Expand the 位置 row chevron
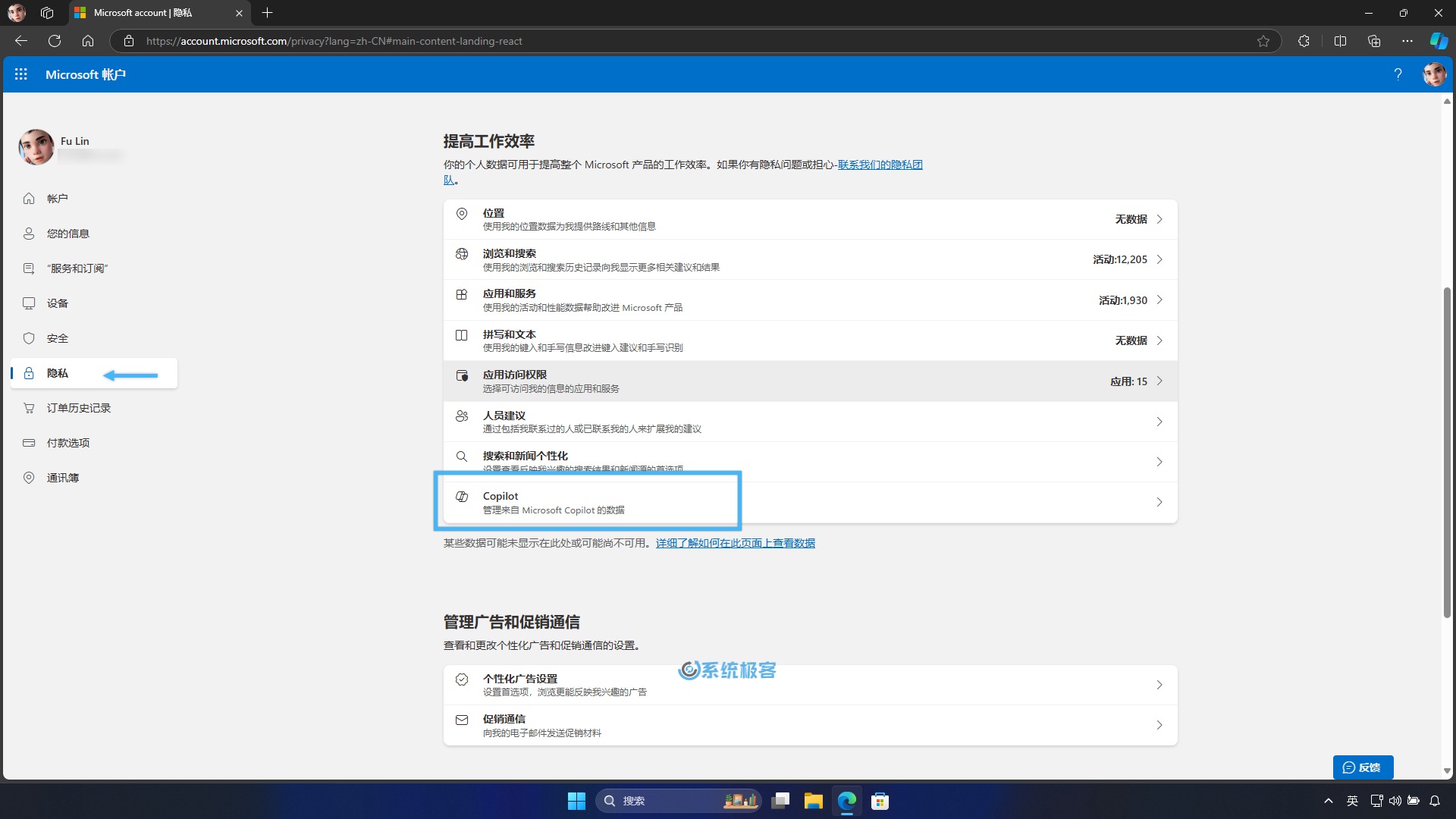 1159,219
